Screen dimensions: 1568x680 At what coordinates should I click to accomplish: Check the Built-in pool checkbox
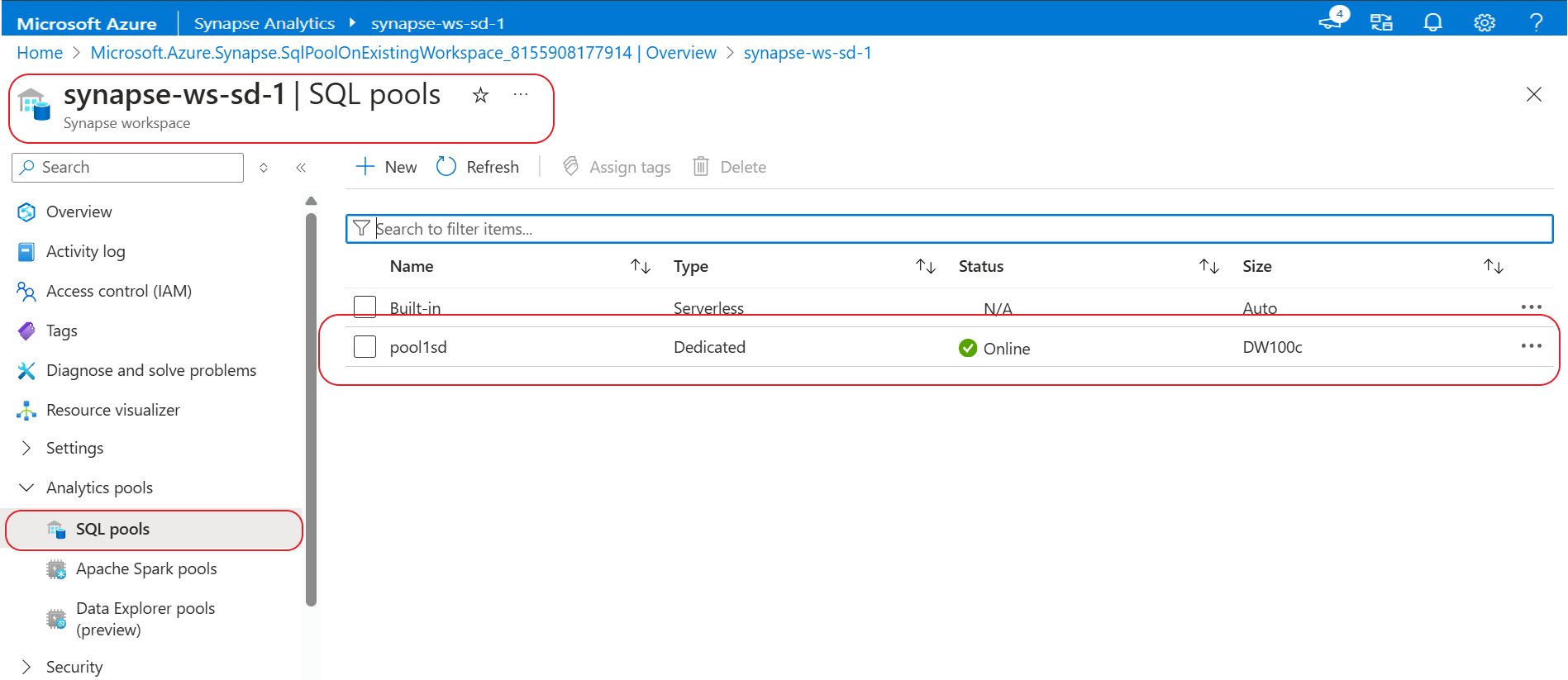point(365,307)
